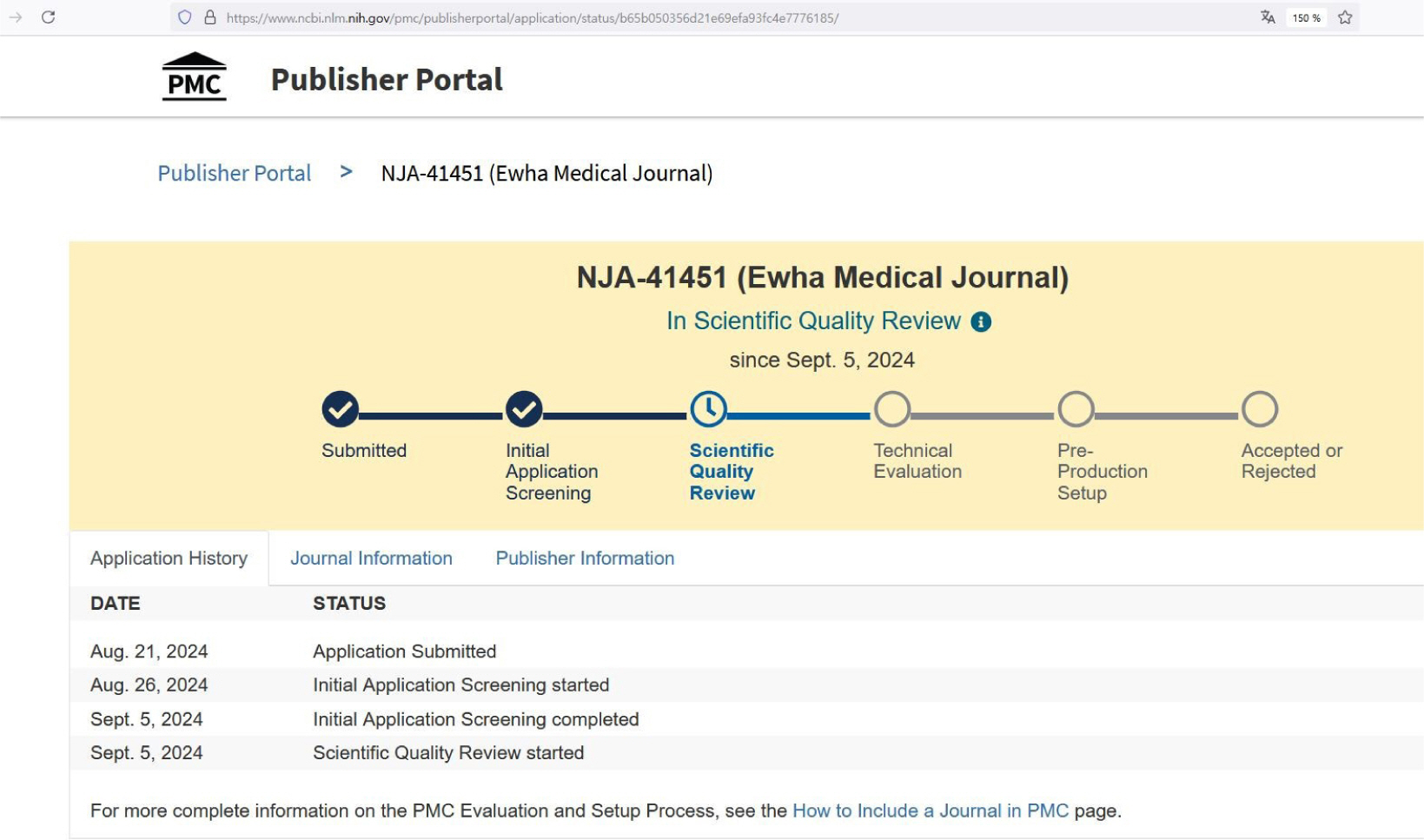Image resolution: width=1424 pixels, height=840 pixels.
Task: Click the Pre-Production Setup step label
Action: click(x=1102, y=472)
